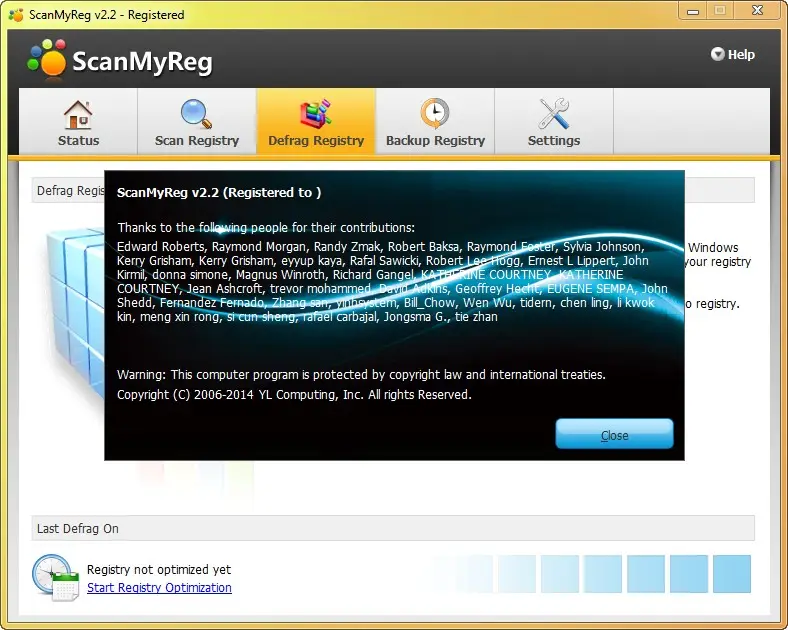The width and height of the screenshot is (788, 630).
Task: Click 'Thanks to the following people' line
Action: click(x=266, y=228)
